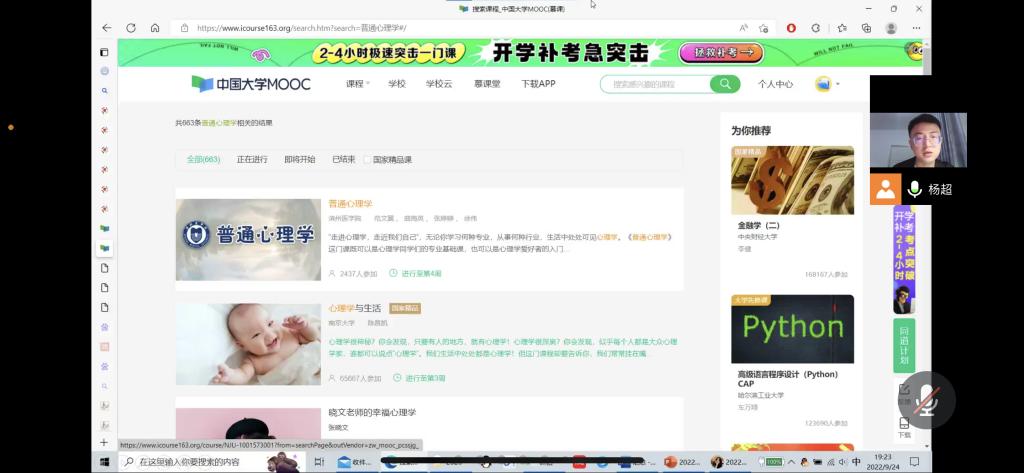Unmute with floating crossed microphone button
1024x473 pixels.
[x=926, y=400]
